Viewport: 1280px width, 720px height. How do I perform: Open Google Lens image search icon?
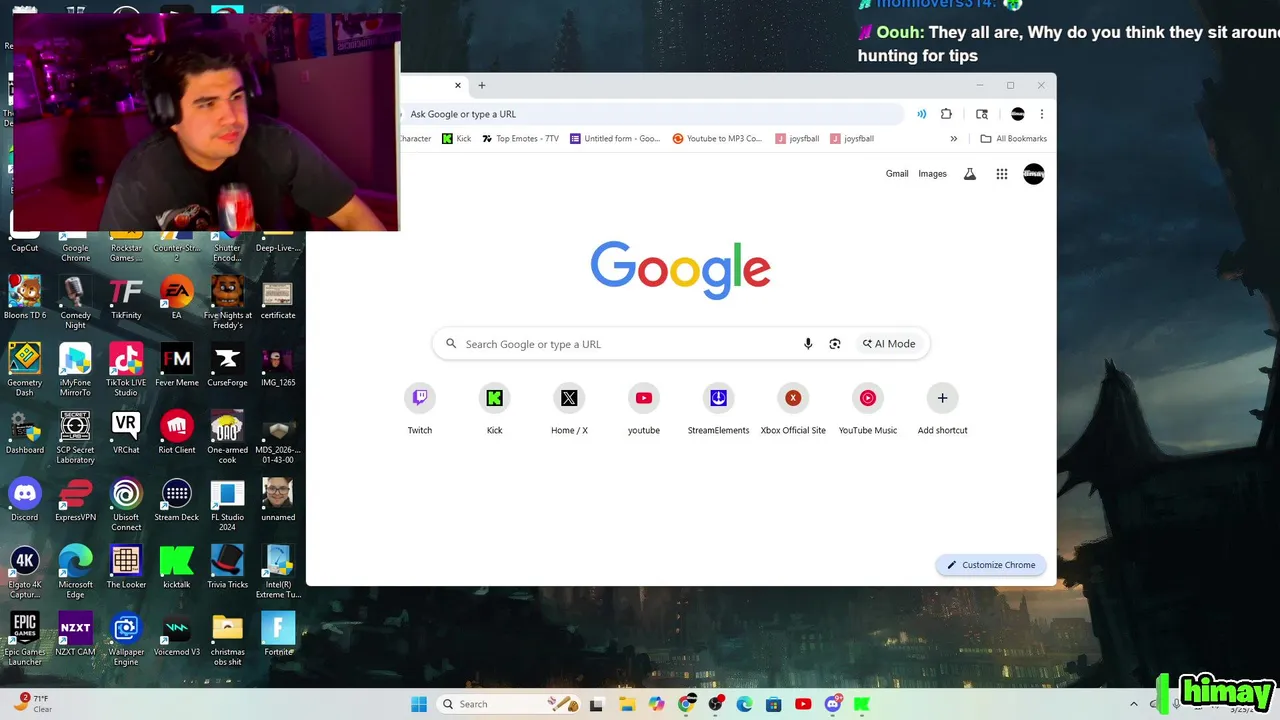pyautogui.click(x=835, y=344)
